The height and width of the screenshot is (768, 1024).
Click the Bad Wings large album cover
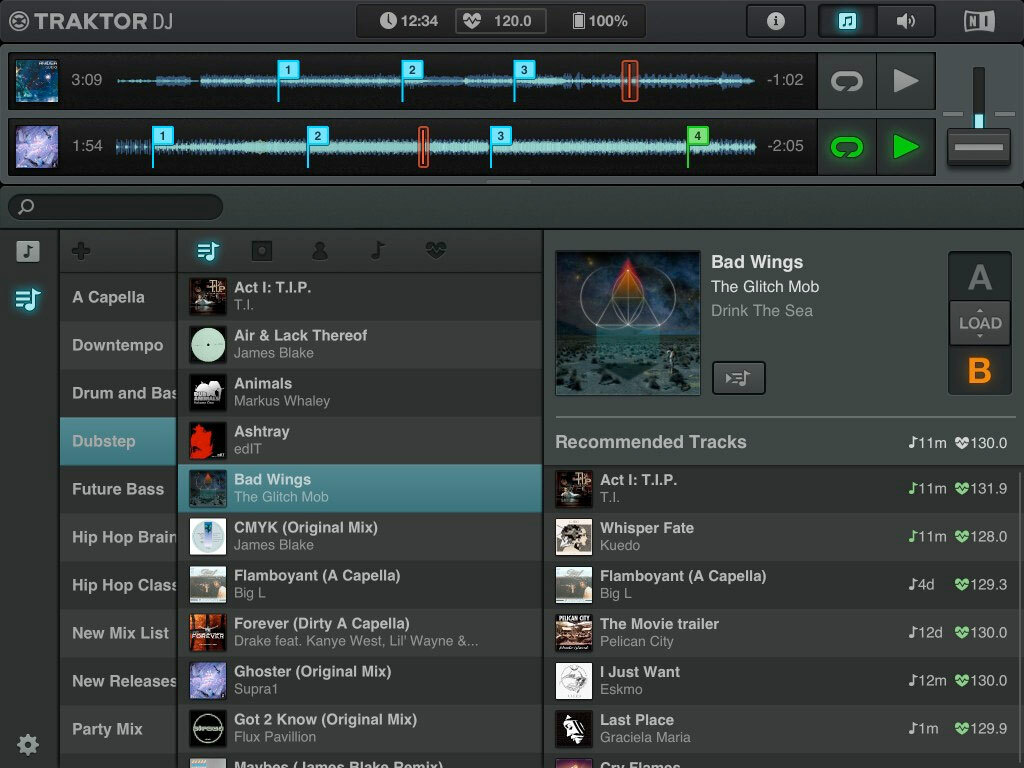tap(628, 323)
